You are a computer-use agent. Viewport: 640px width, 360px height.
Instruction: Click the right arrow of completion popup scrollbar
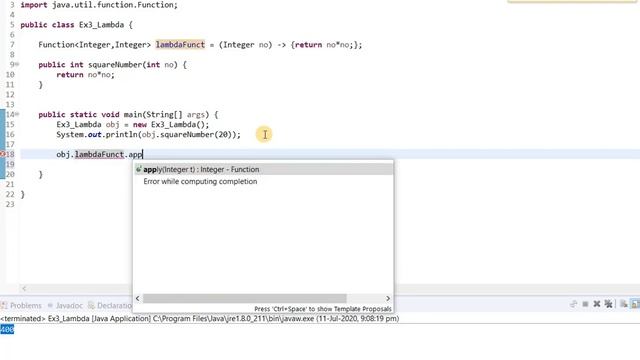point(388,298)
